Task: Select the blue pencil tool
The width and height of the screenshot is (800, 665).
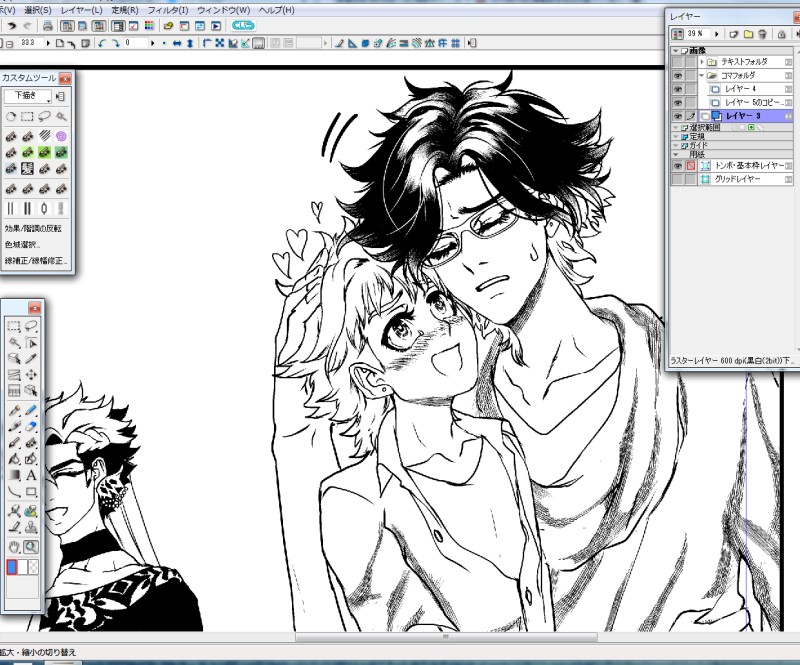Action: (x=31, y=410)
